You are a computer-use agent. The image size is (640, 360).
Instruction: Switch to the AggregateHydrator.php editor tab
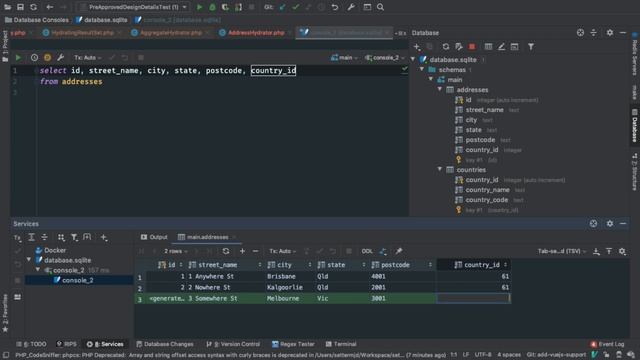(x=171, y=33)
